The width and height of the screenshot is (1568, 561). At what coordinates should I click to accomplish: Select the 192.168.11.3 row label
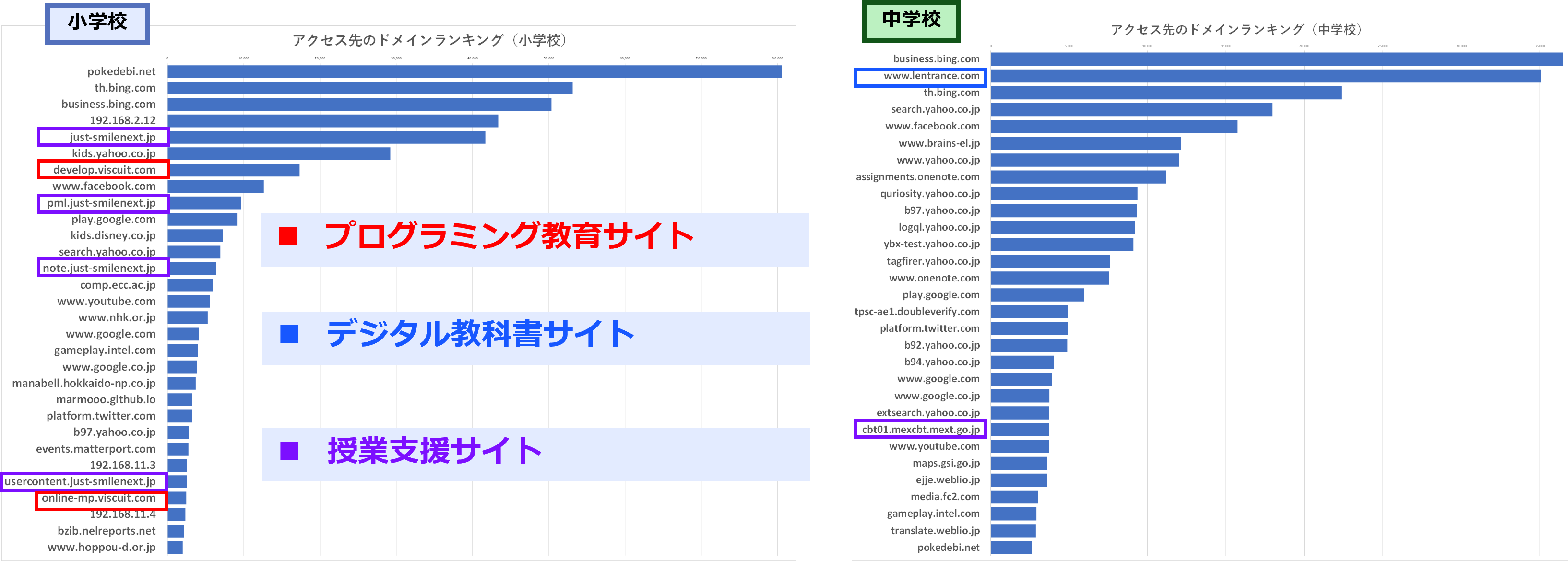point(122,466)
